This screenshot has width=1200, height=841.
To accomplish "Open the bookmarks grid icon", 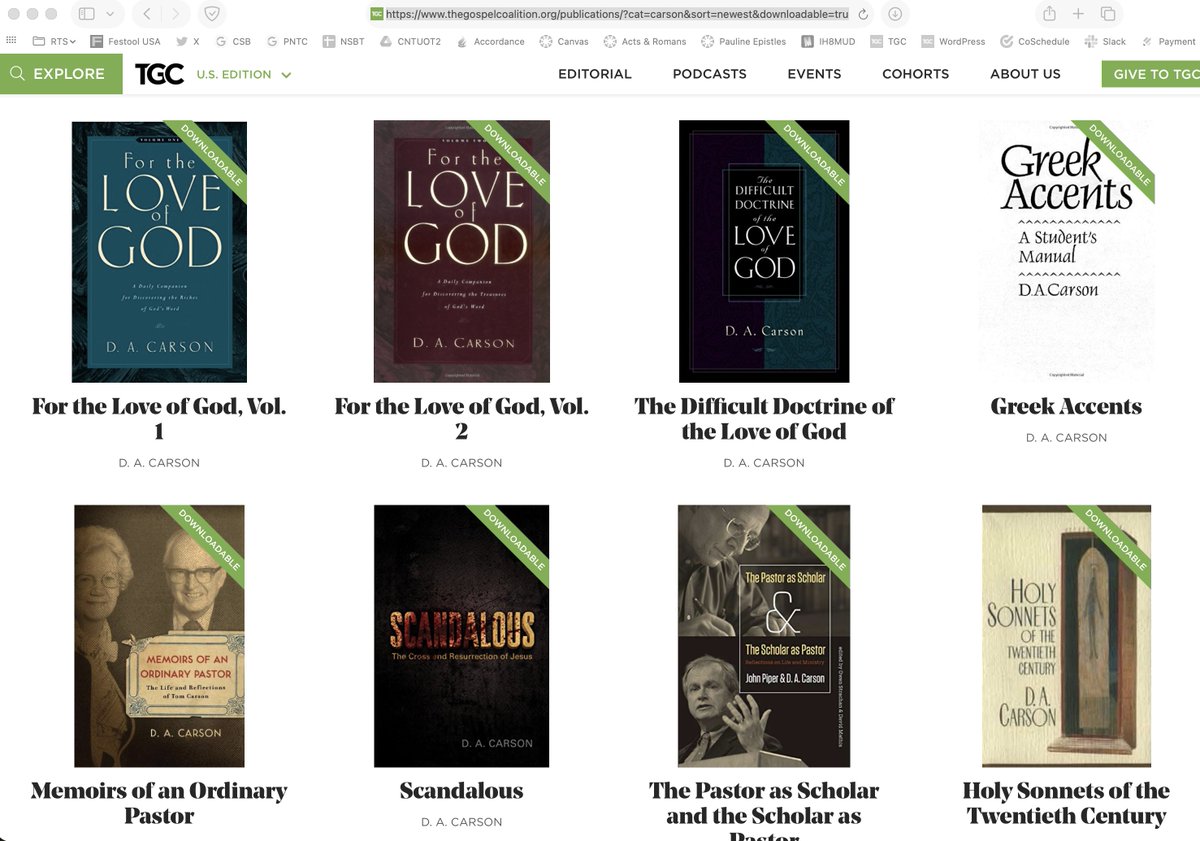I will click(11, 41).
